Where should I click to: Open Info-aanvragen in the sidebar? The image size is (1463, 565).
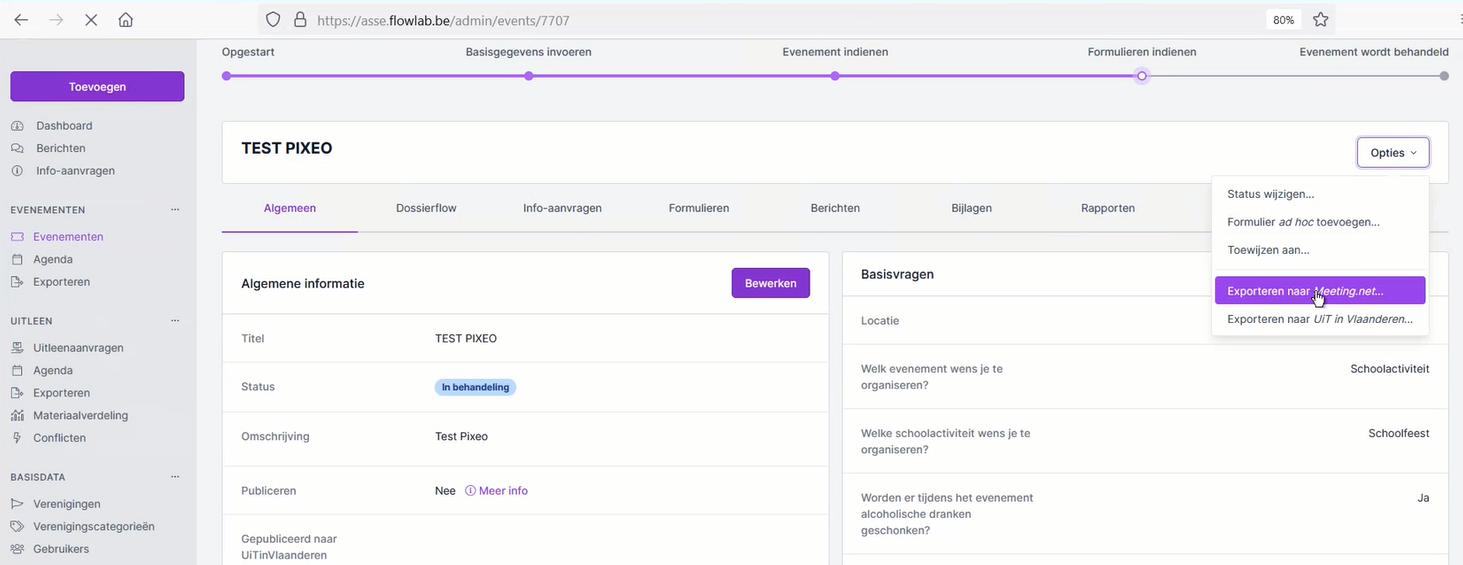coord(75,171)
